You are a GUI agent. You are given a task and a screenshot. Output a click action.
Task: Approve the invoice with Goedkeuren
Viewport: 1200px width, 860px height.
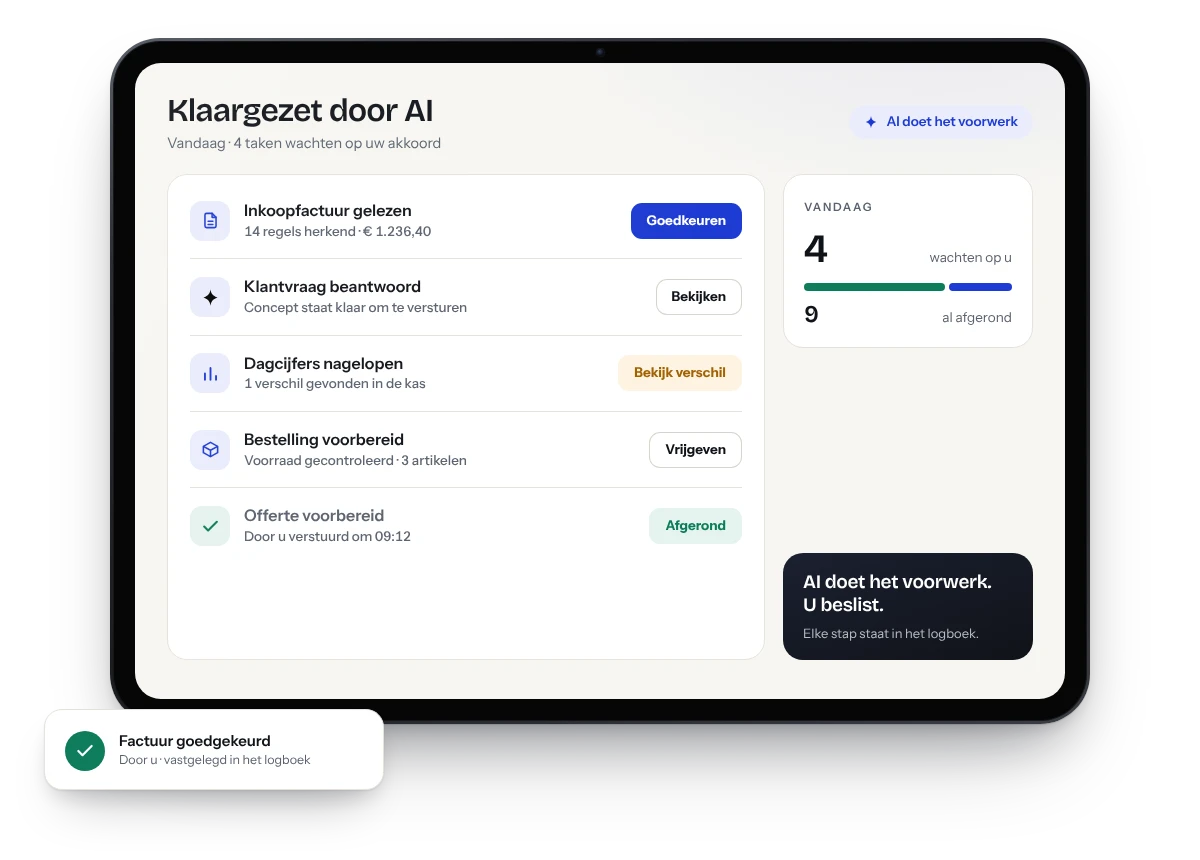click(686, 221)
